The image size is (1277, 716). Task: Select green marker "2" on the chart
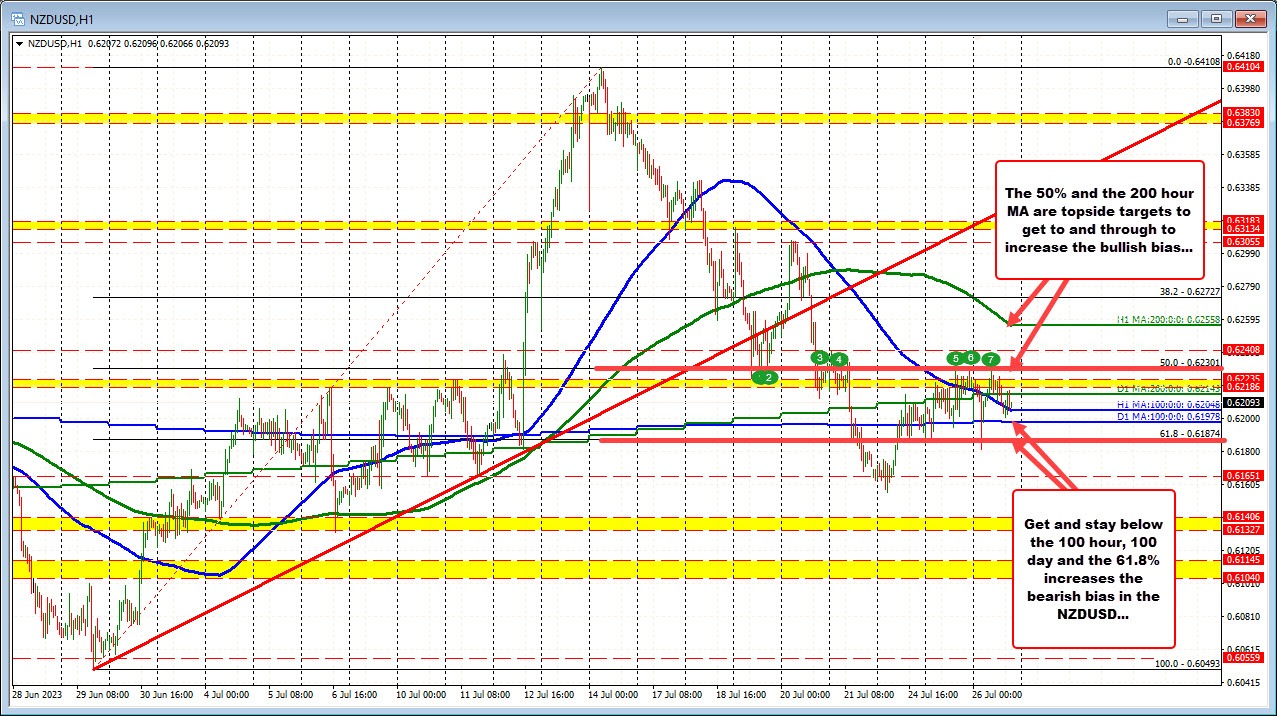pyautogui.click(x=766, y=377)
